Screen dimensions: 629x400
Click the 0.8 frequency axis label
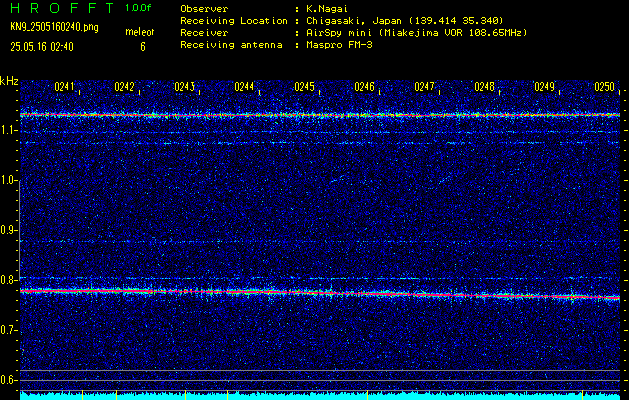pyautogui.click(x=8, y=280)
